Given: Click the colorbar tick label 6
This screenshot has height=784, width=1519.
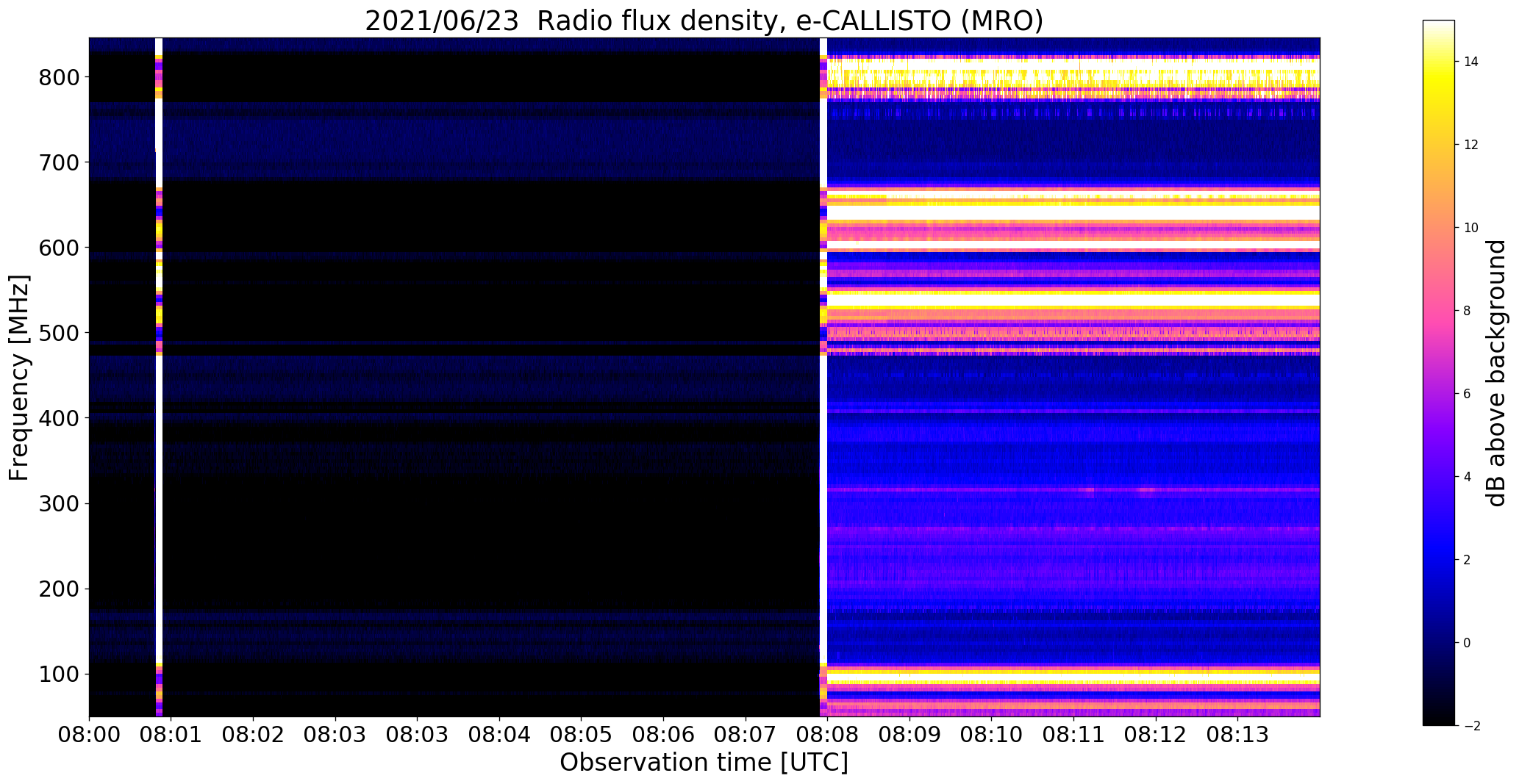Looking at the screenshot, I should pyautogui.click(x=1468, y=394).
